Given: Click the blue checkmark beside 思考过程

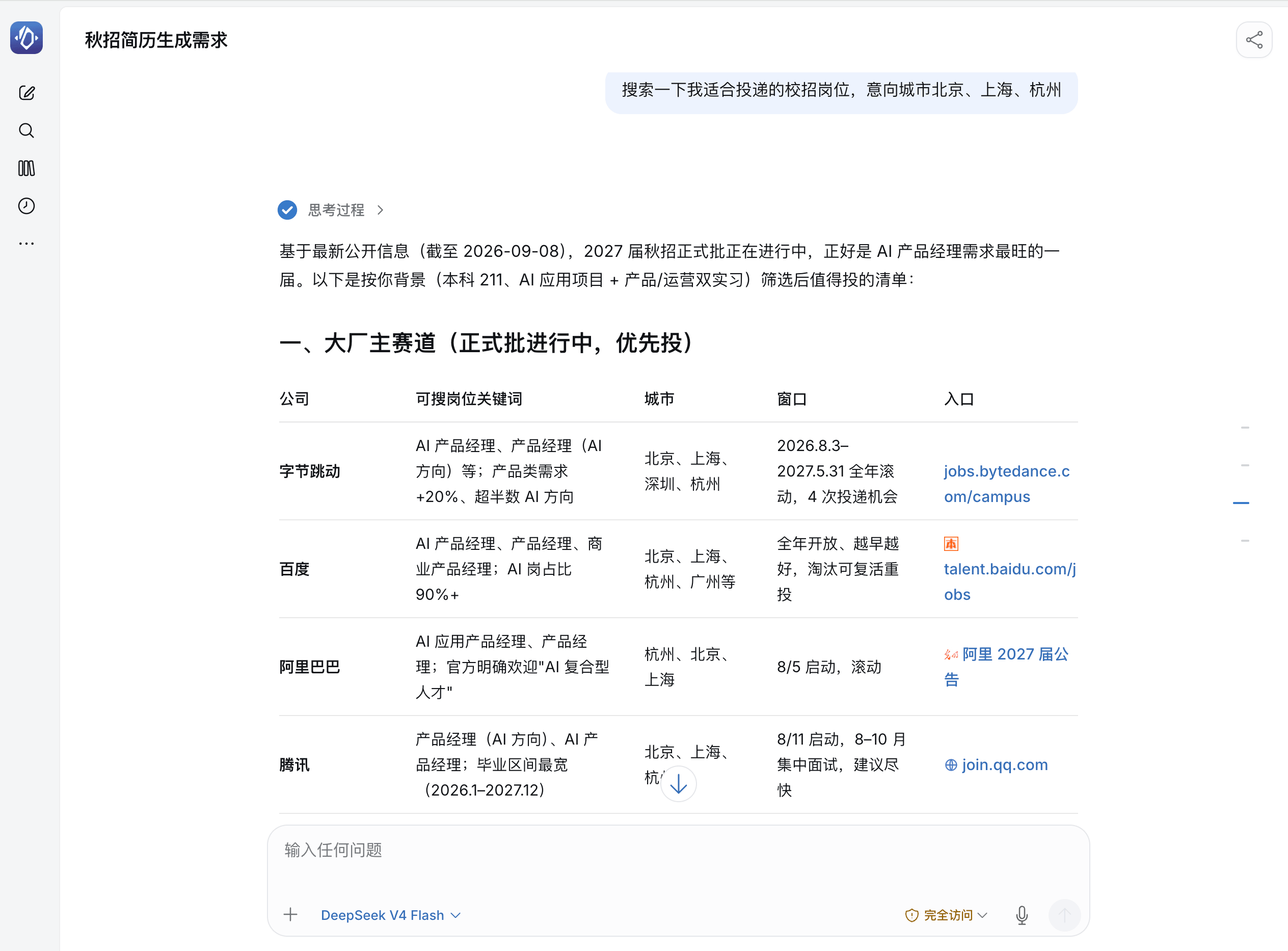Looking at the screenshot, I should (x=287, y=210).
